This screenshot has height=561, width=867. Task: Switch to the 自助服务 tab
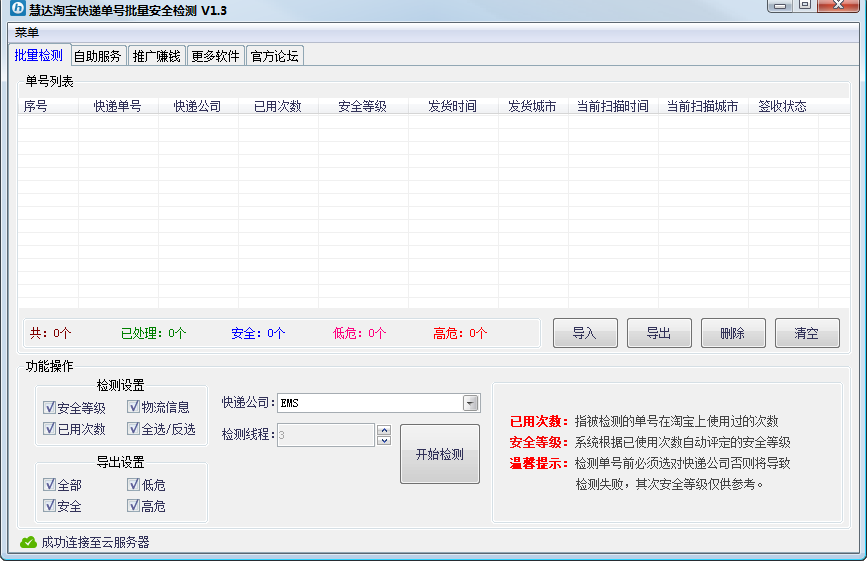pos(97,56)
